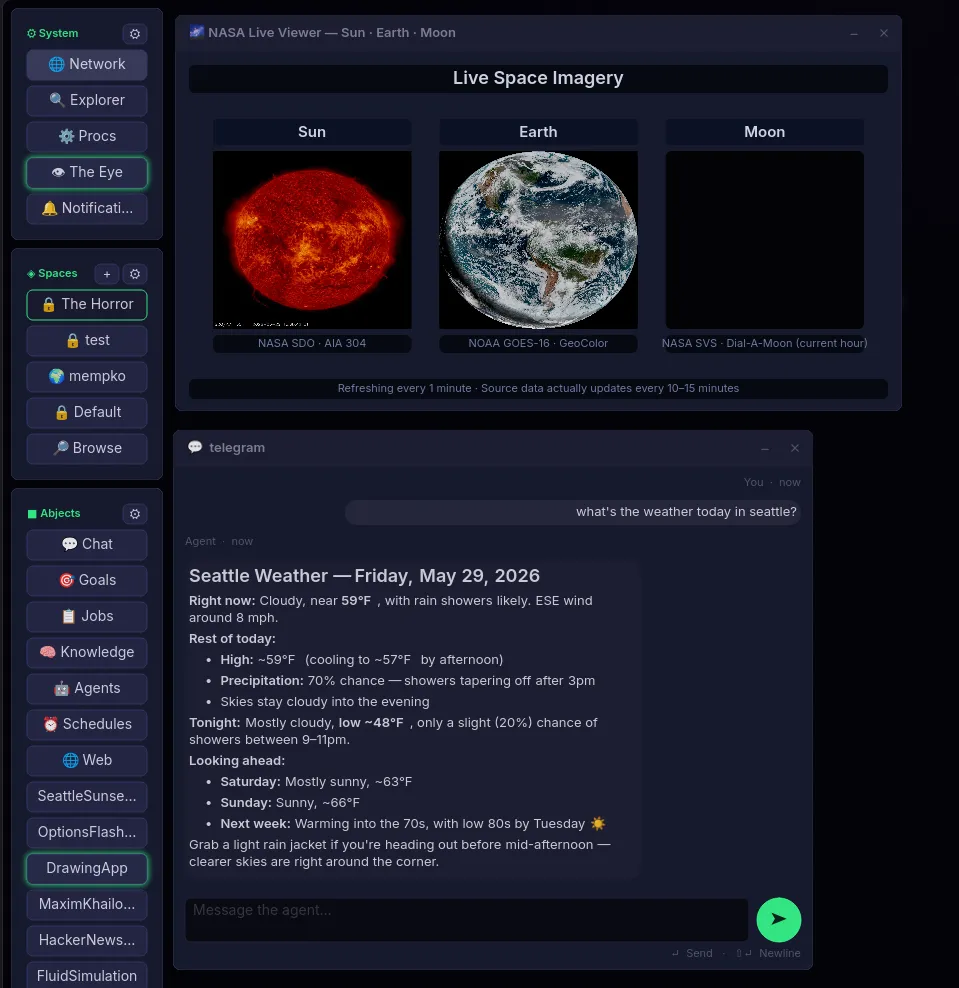The image size is (959, 988).
Task: Open the Goals abject
Action: click(87, 580)
